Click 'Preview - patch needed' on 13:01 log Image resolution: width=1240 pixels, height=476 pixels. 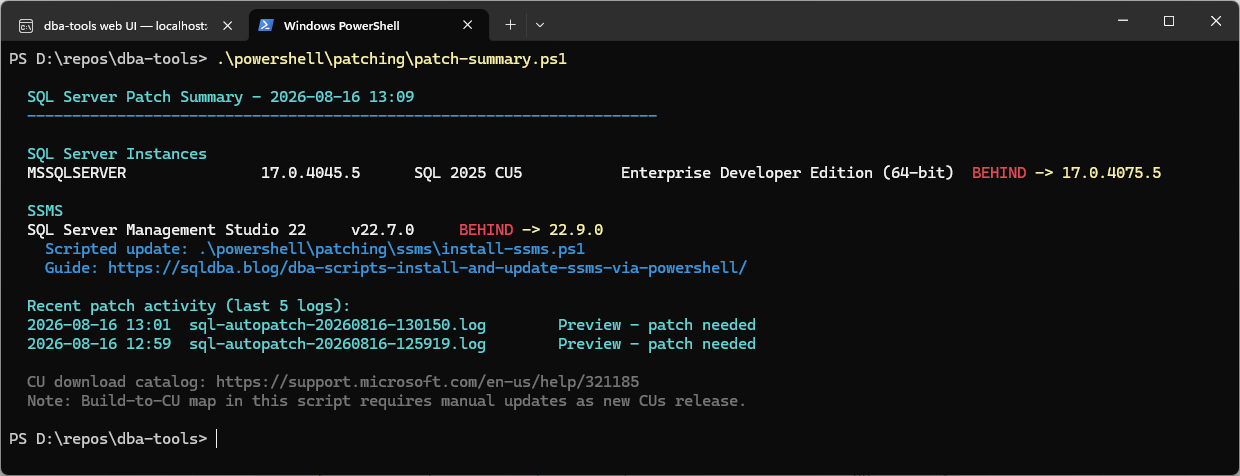pyautogui.click(x=657, y=325)
